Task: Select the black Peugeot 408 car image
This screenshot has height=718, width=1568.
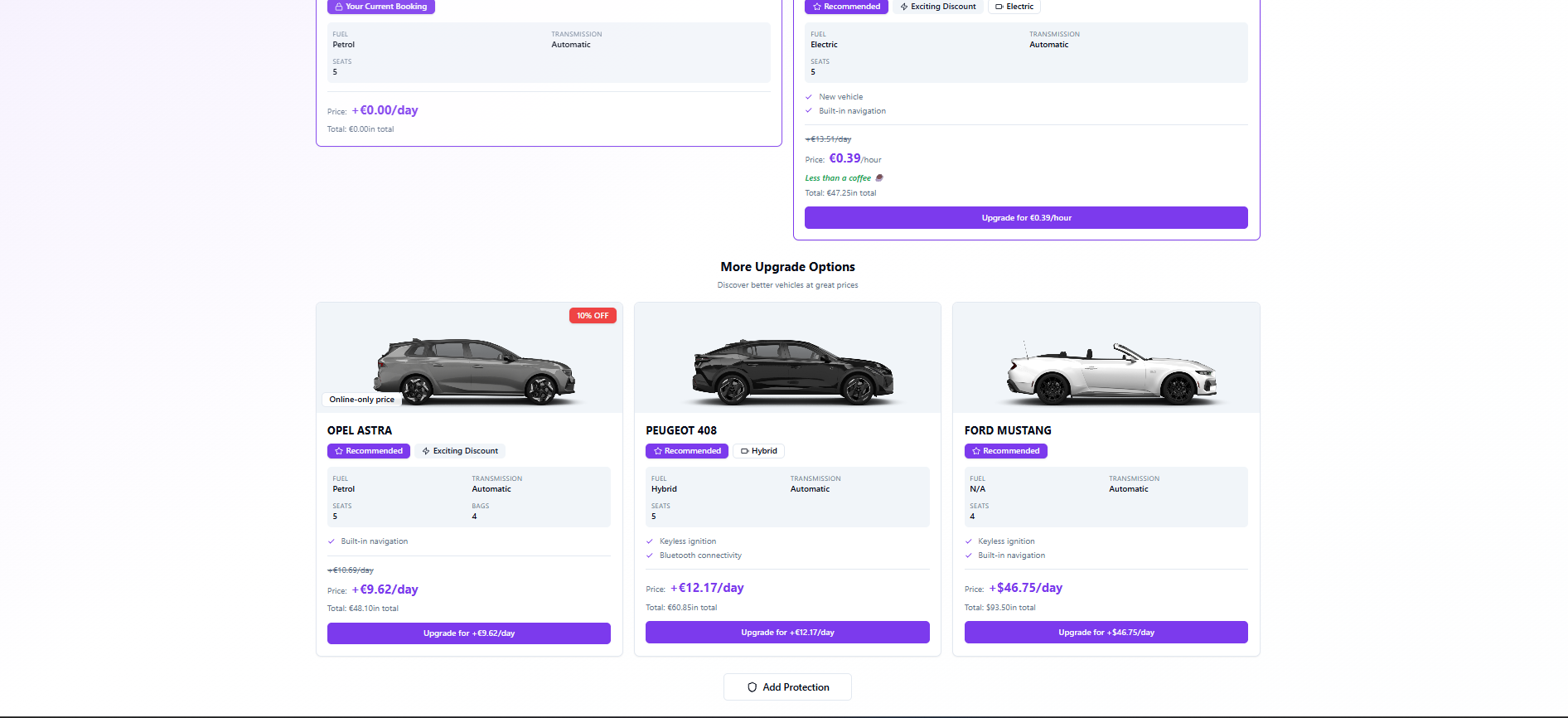Action: [792, 370]
